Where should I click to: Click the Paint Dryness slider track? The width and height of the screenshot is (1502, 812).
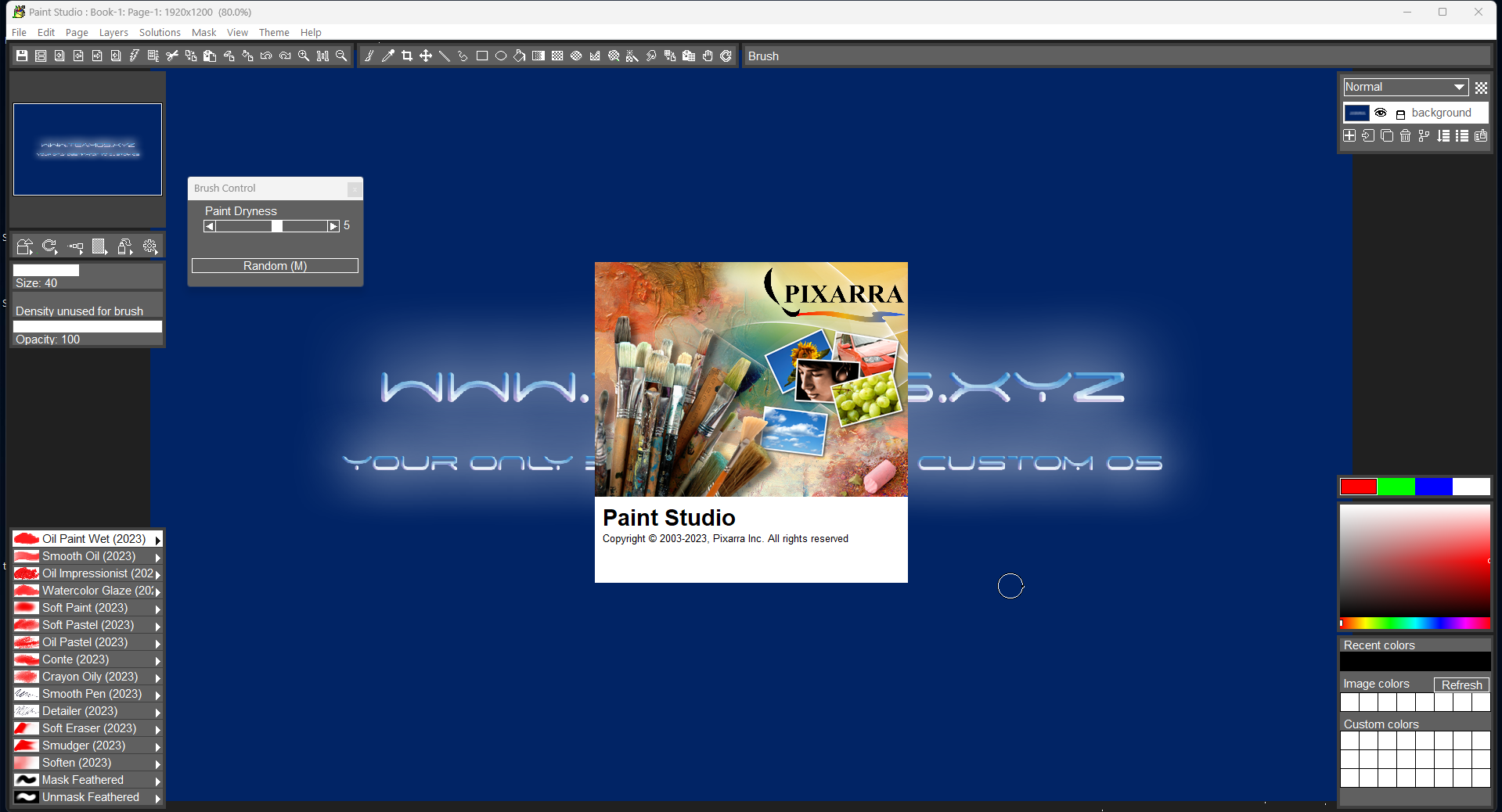point(272,226)
